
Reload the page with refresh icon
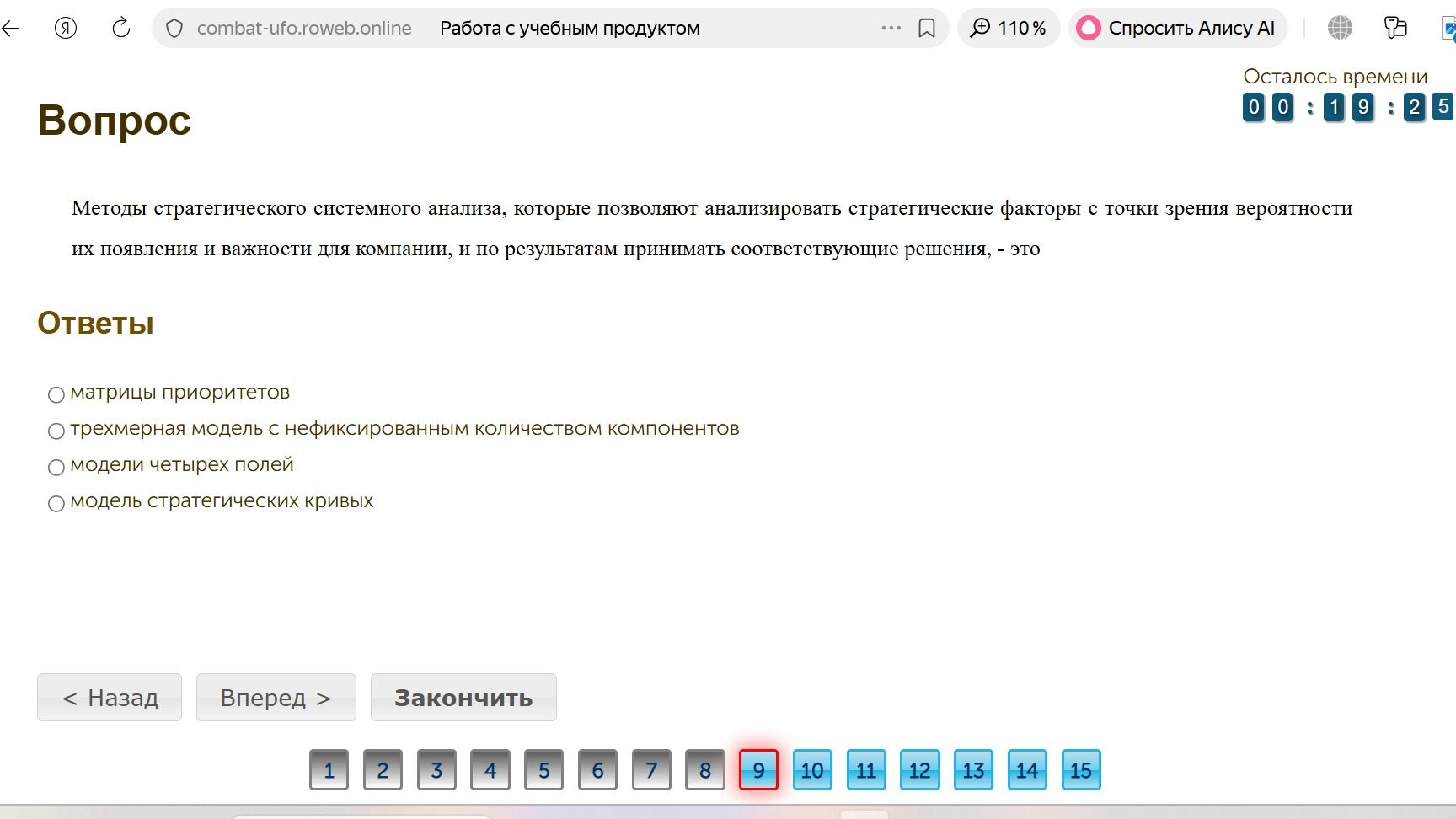pos(121,28)
